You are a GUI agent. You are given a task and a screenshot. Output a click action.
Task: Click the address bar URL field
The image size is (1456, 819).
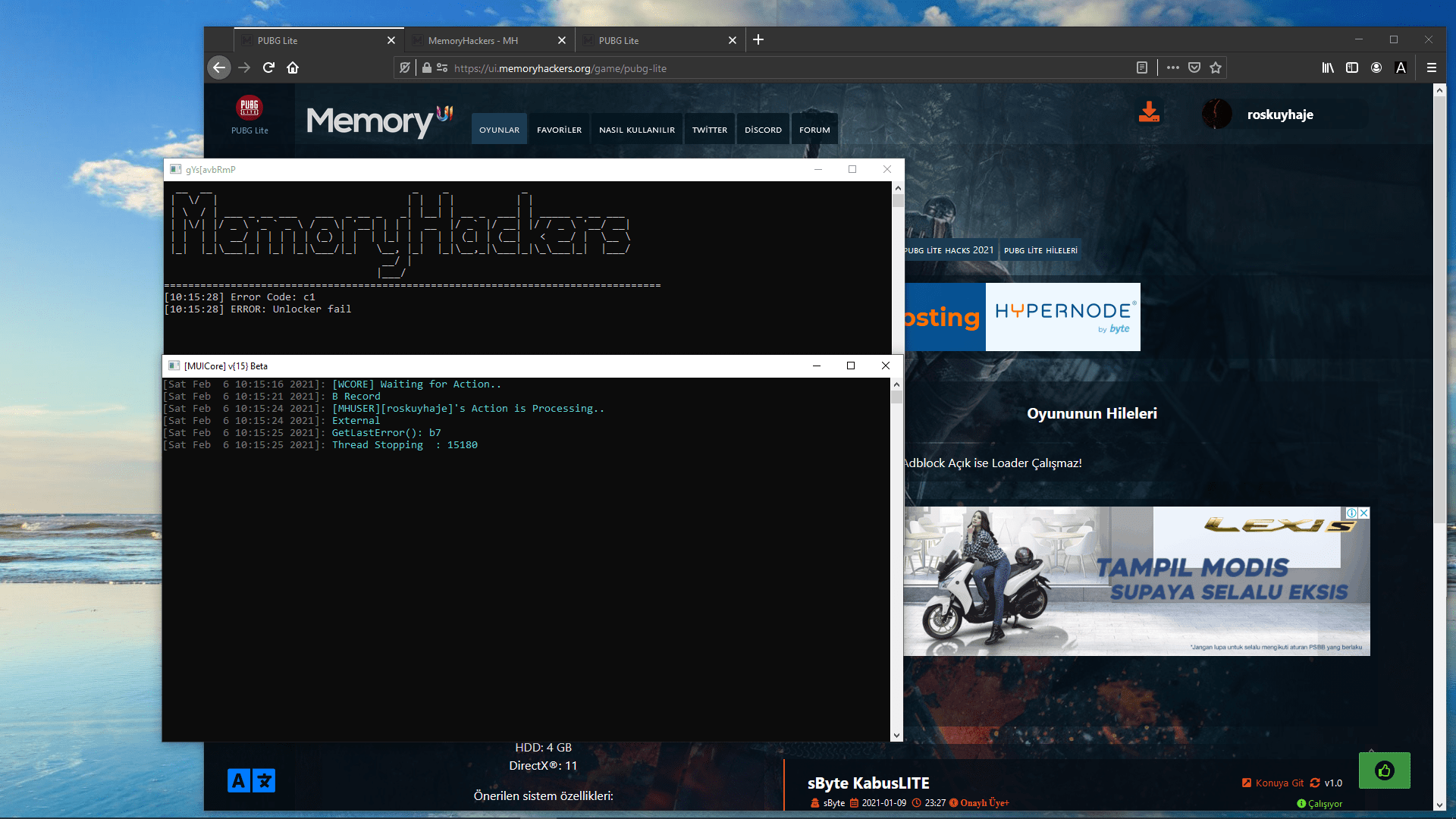point(789,68)
